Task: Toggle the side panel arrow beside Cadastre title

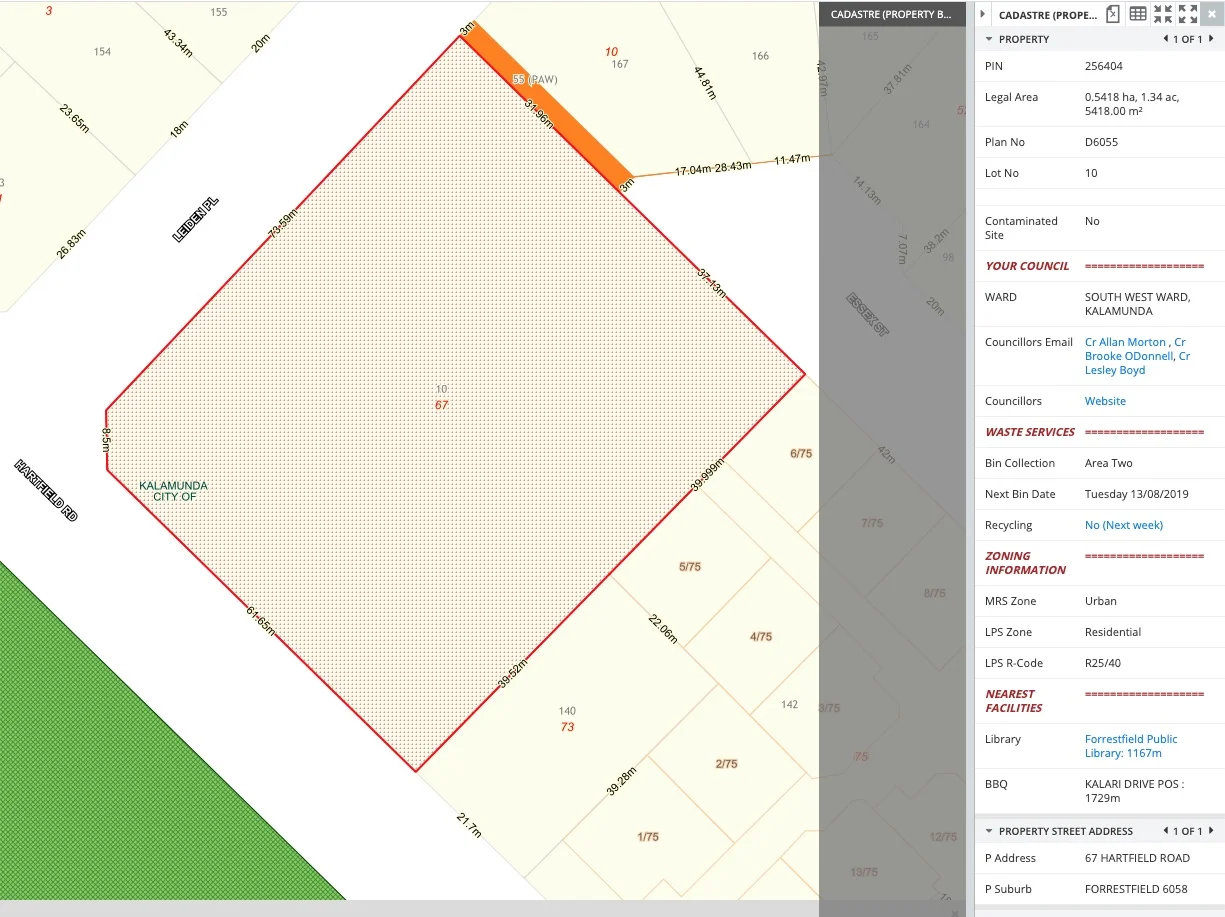Action: coord(983,14)
